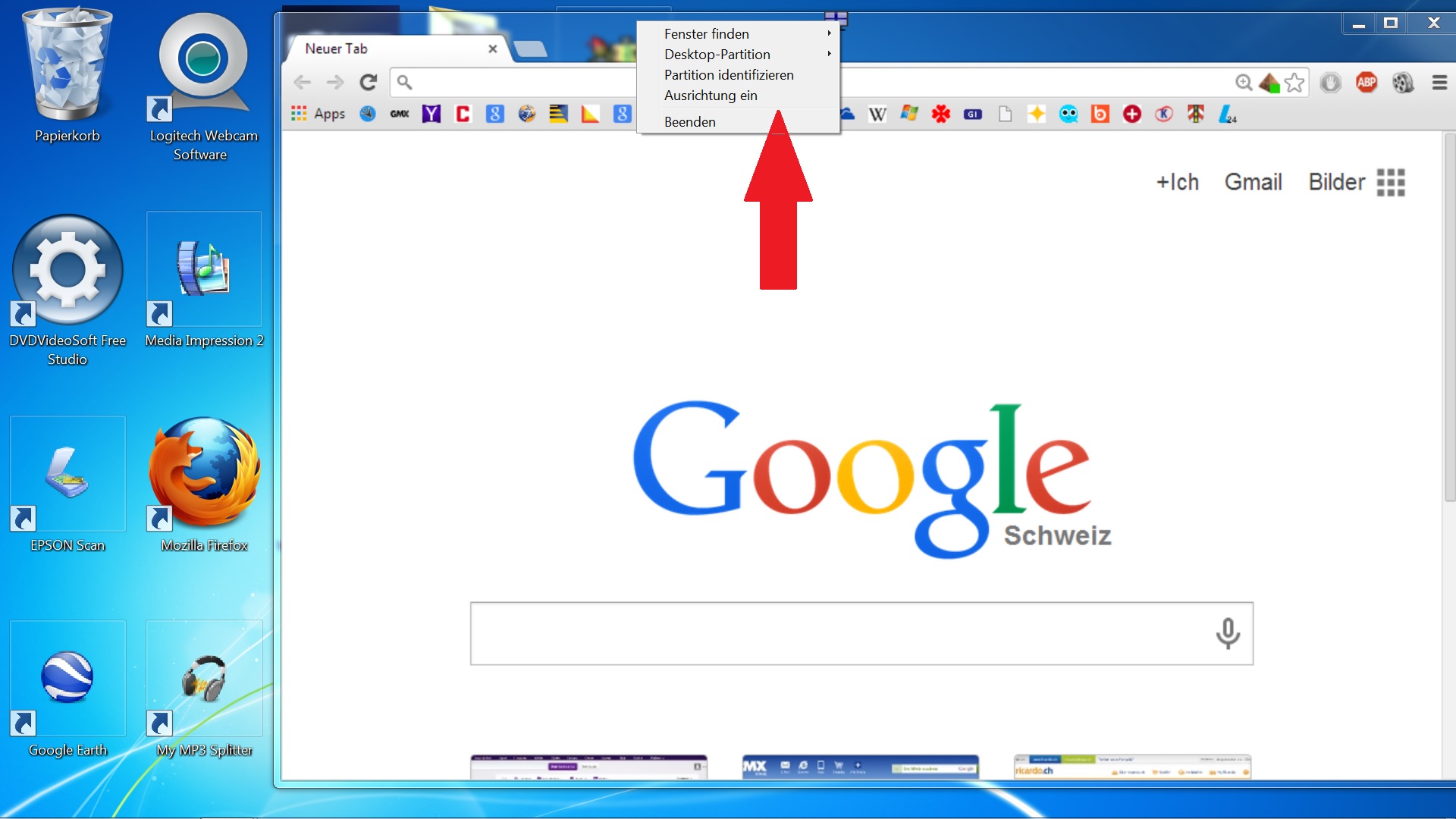Click the +Ich link
The width and height of the screenshot is (1456, 819).
(1177, 183)
